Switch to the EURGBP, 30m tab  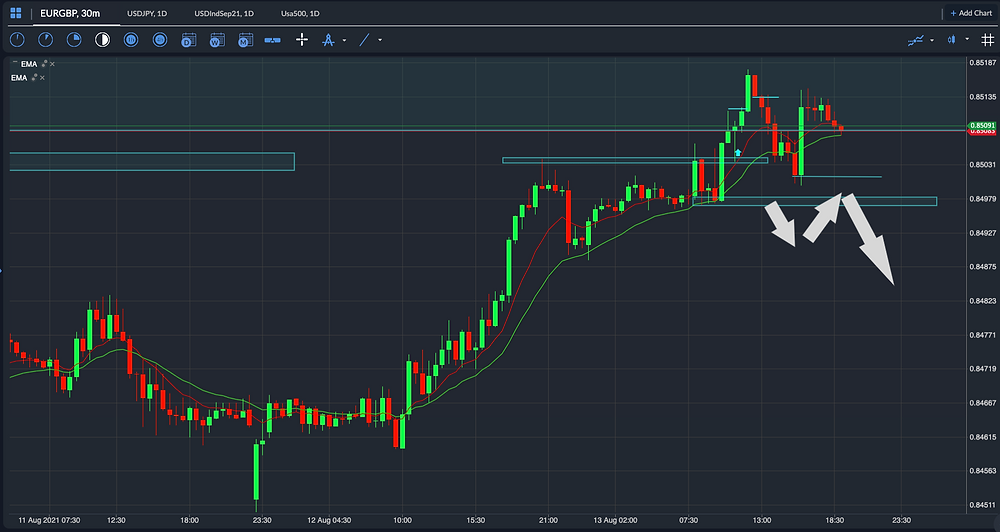70,13
